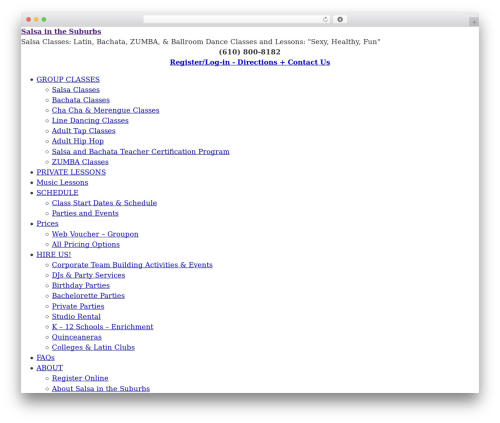This screenshot has height=423, width=500.
Task: Click the red close window button
Action: [29, 20]
